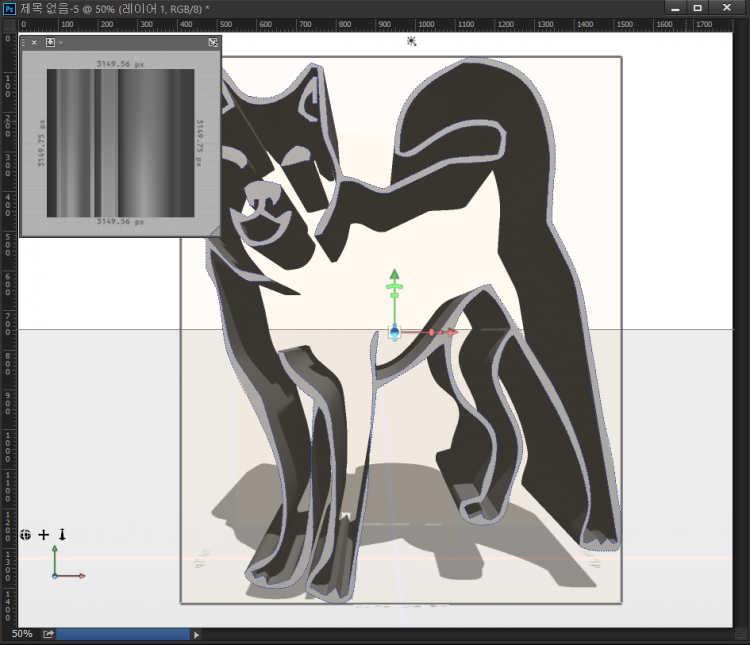Click the blue center cube of 3D gizmo
This screenshot has height=645, width=750.
click(395, 333)
